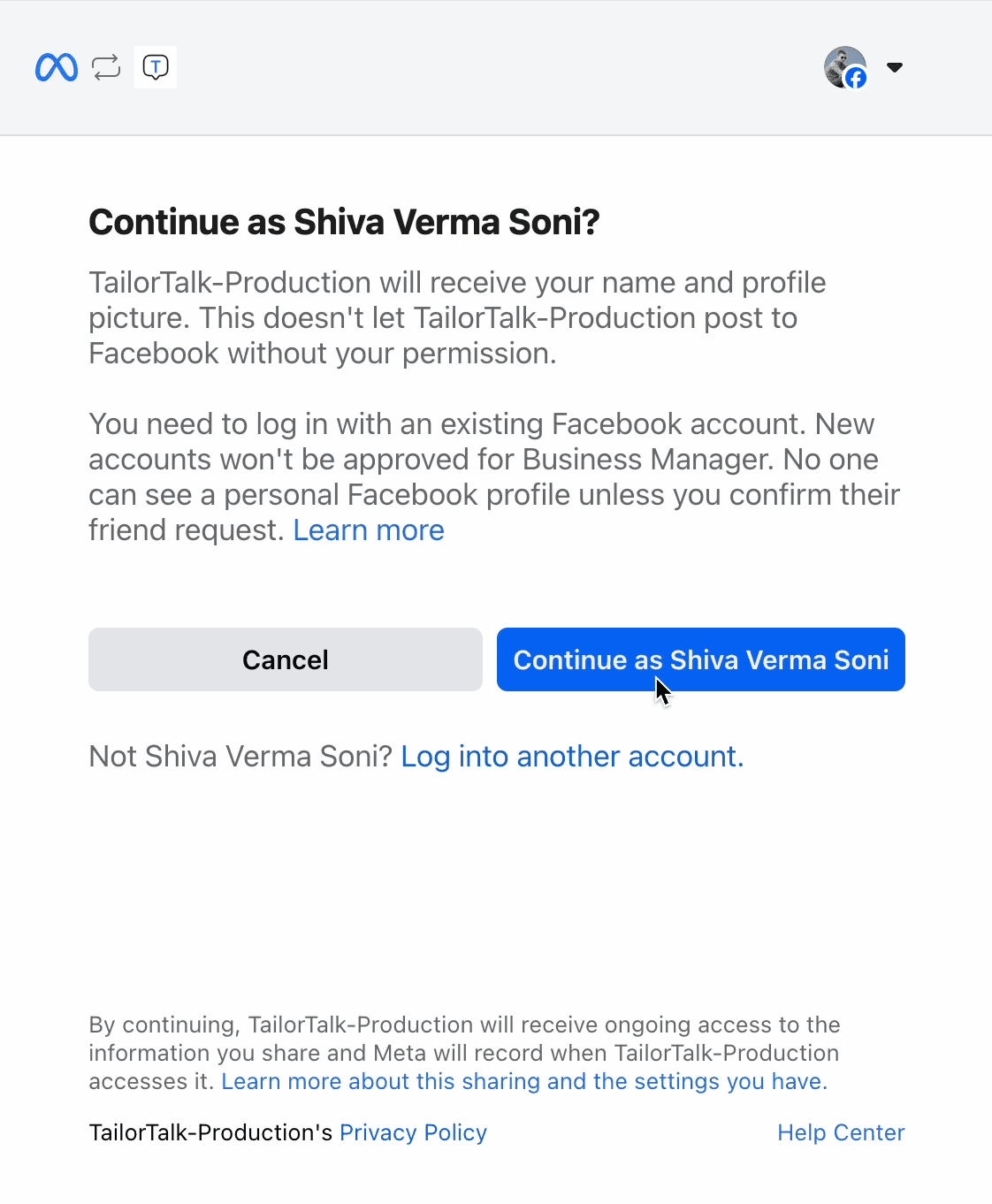Visit the Help Center link
This screenshot has width=992, height=1204.
[x=841, y=1132]
